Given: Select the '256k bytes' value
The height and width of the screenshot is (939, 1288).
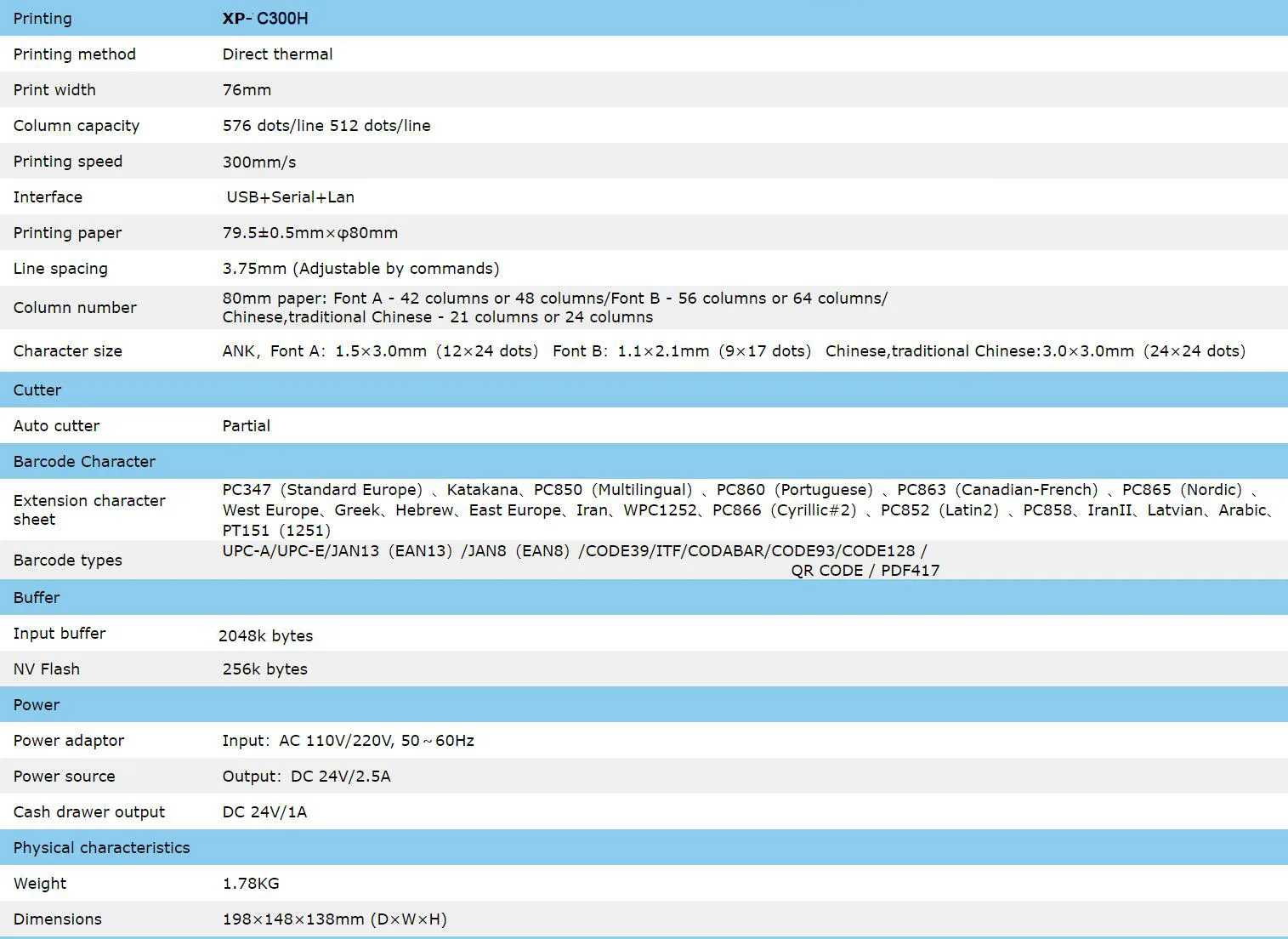Looking at the screenshot, I should (x=265, y=669).
